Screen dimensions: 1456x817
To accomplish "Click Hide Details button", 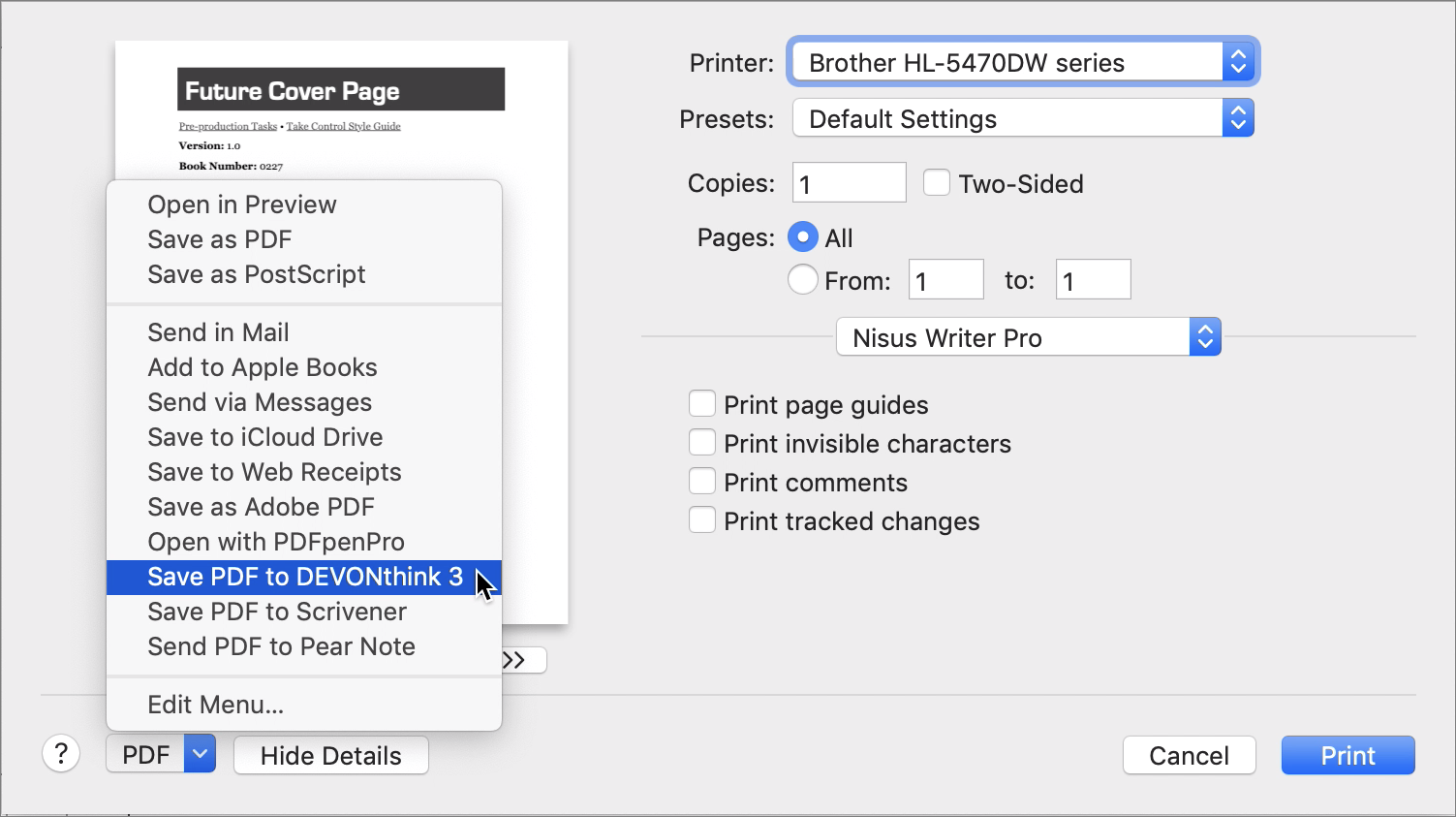I will 331,755.
